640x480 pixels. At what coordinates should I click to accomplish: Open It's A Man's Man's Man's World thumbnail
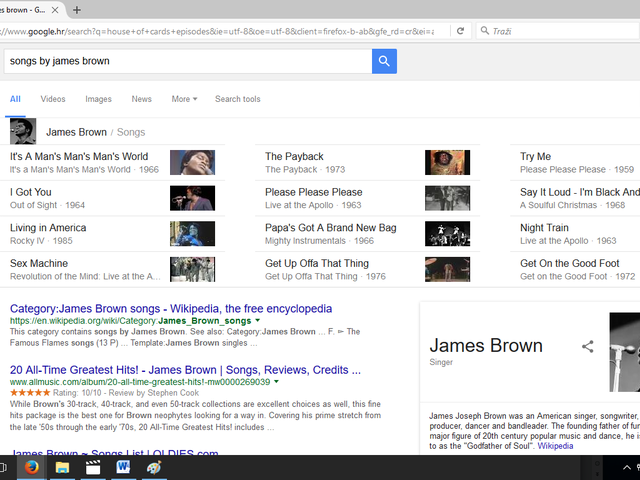[x=192, y=162]
